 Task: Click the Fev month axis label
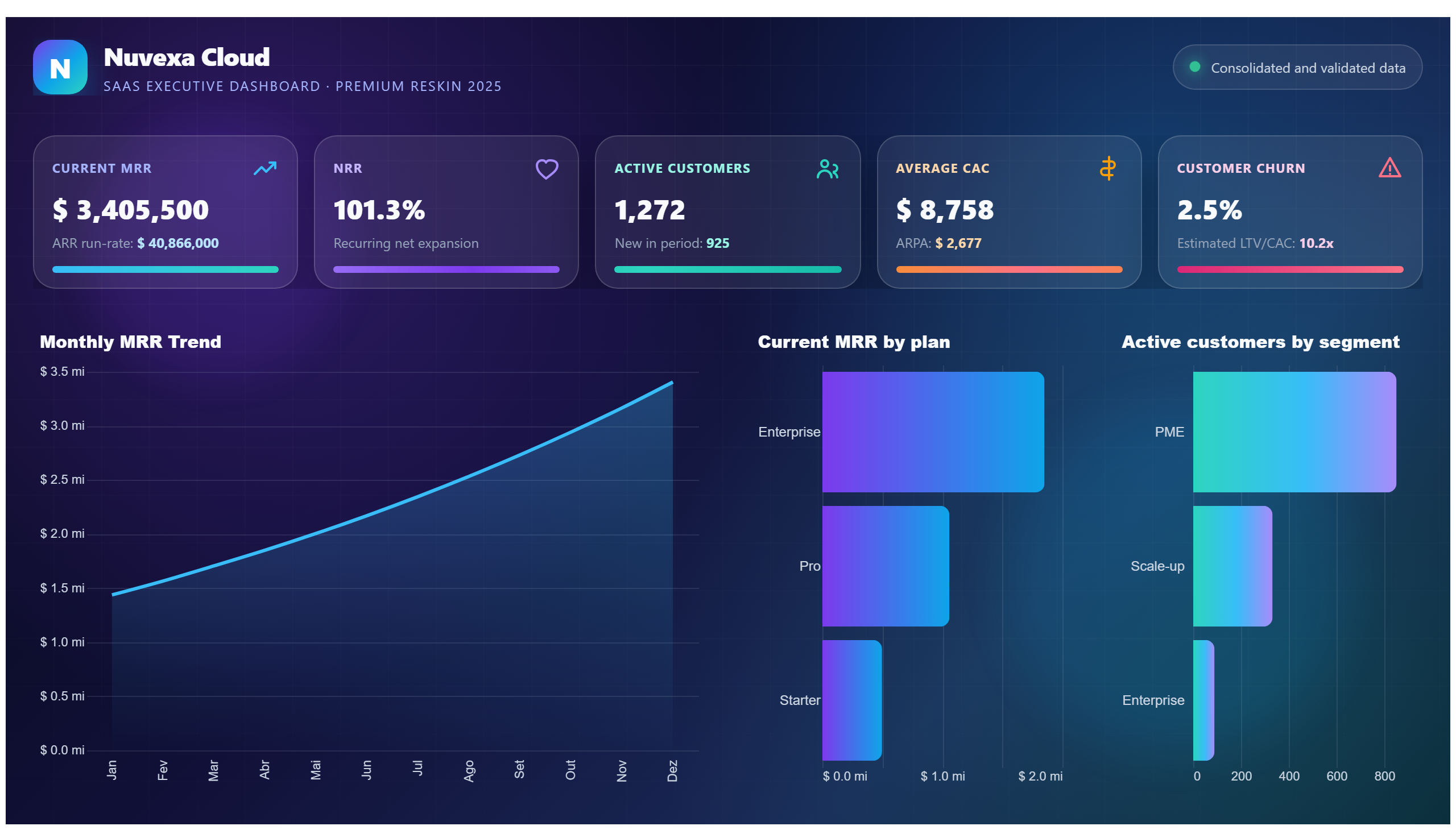tap(163, 770)
